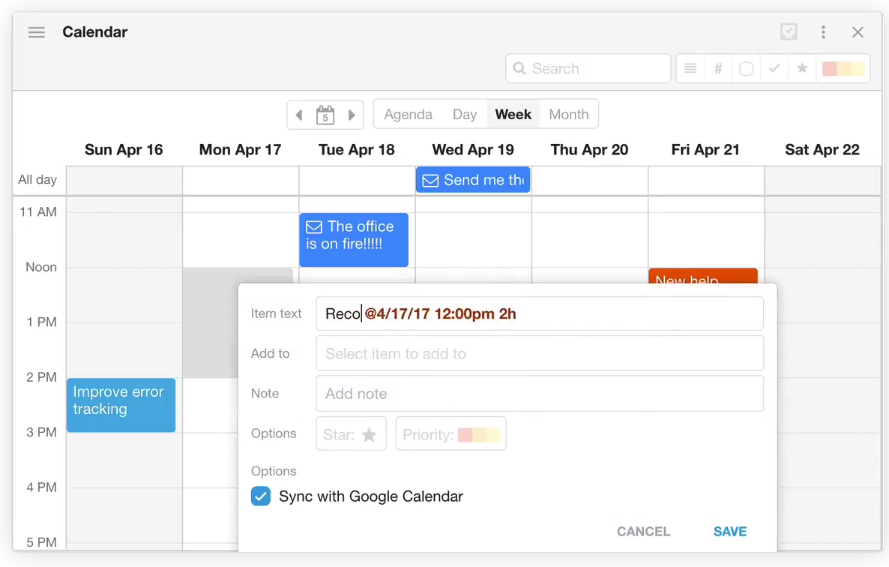Toggle the star filter in toolbar
889x567 pixels.
coord(802,69)
